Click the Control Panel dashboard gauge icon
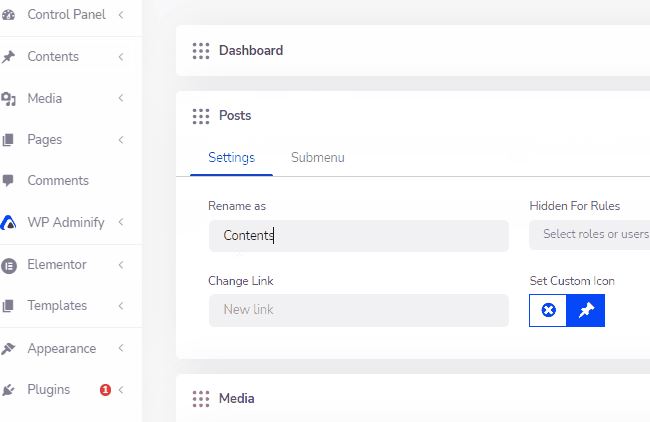 coord(8,15)
